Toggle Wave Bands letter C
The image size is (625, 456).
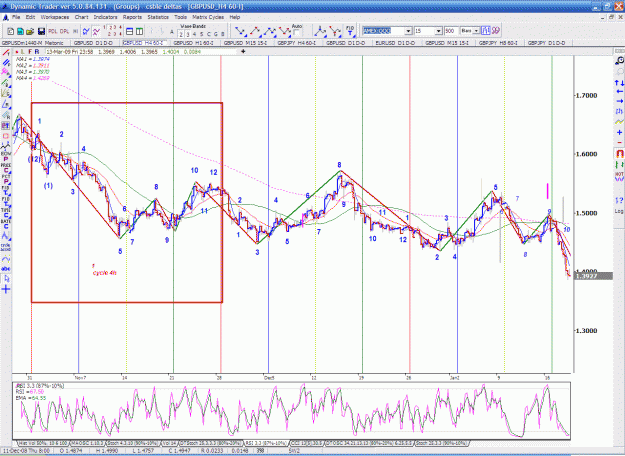click(208, 34)
